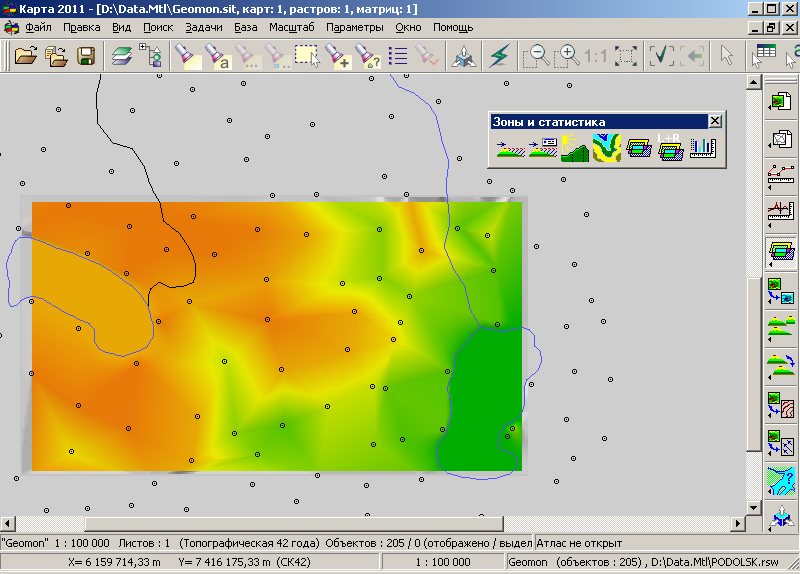800x574 pixels.
Task: Open the selected objects list icon
Action: (x=397, y=56)
